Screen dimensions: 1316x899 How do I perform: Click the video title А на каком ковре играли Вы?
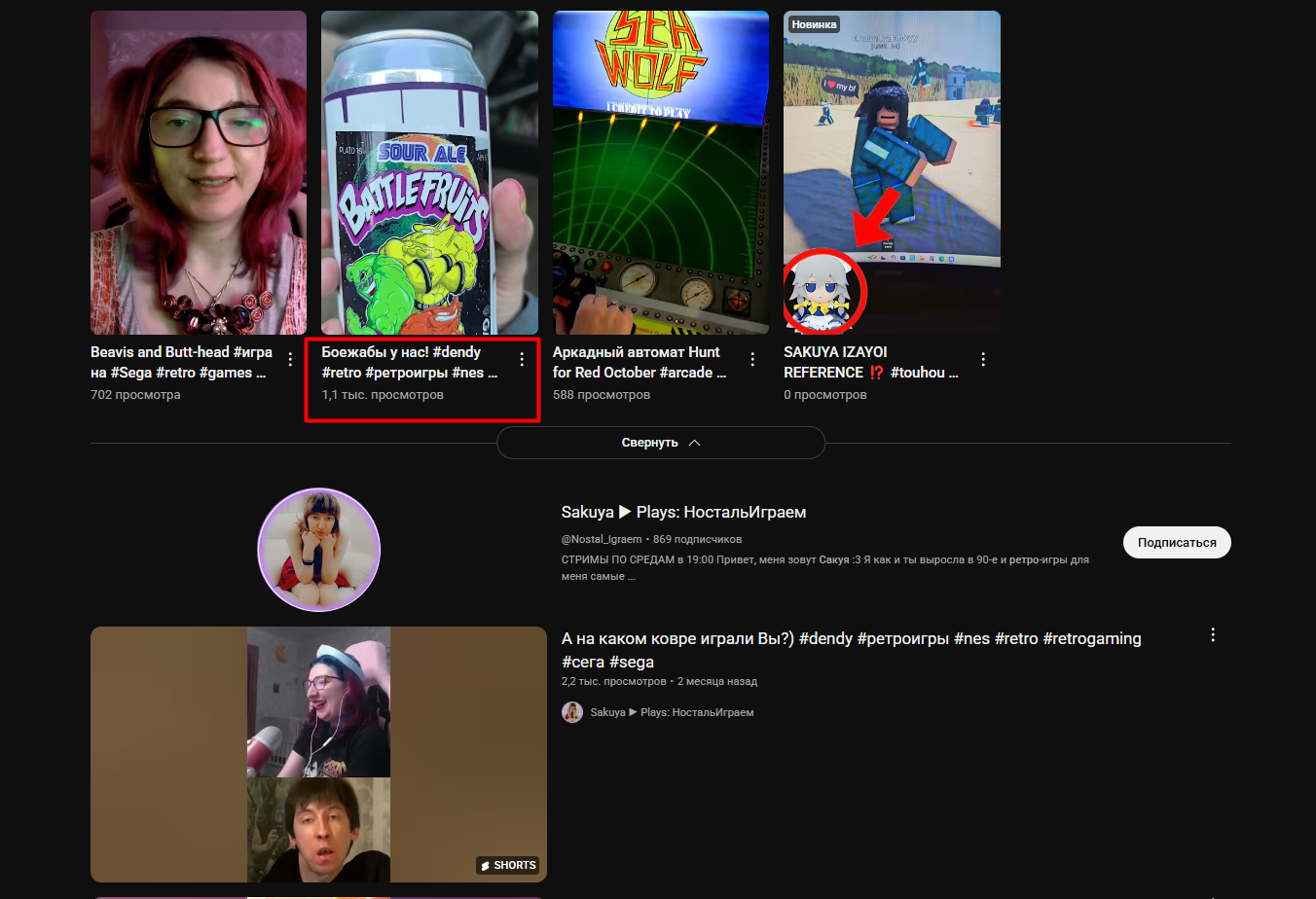click(851, 639)
